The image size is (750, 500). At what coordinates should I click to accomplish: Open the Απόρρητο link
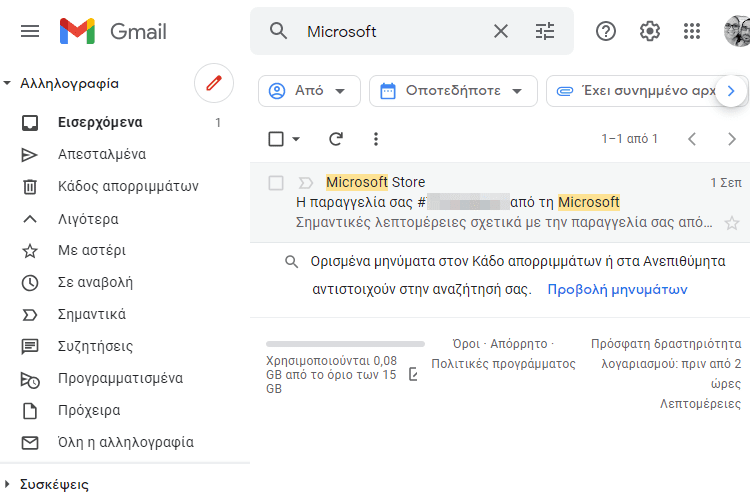click(x=518, y=344)
